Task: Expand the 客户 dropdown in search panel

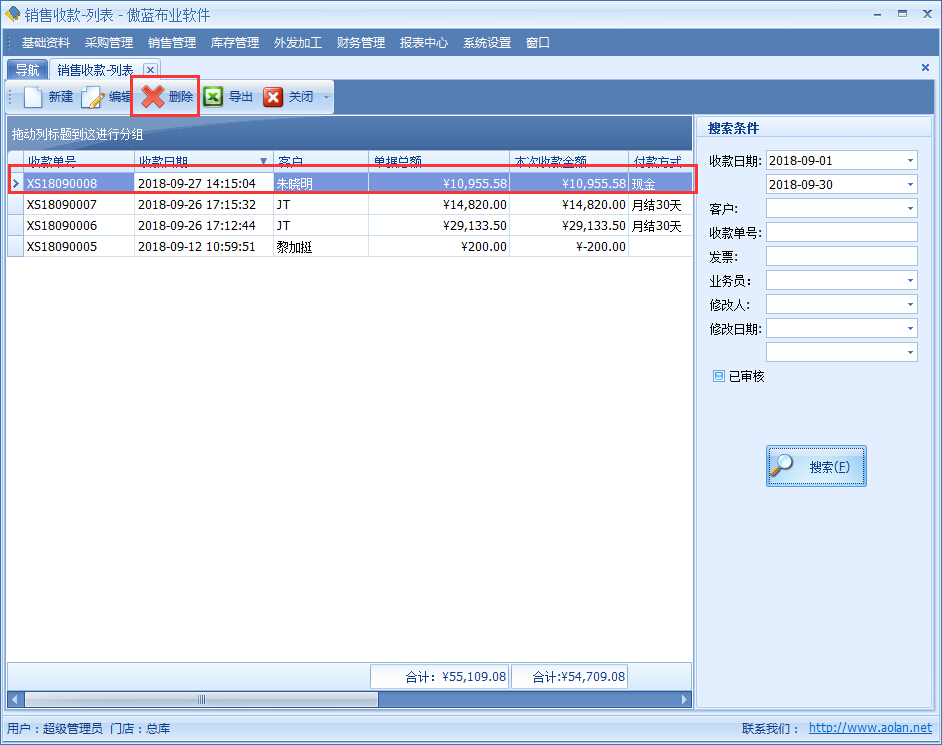Action: click(x=910, y=209)
